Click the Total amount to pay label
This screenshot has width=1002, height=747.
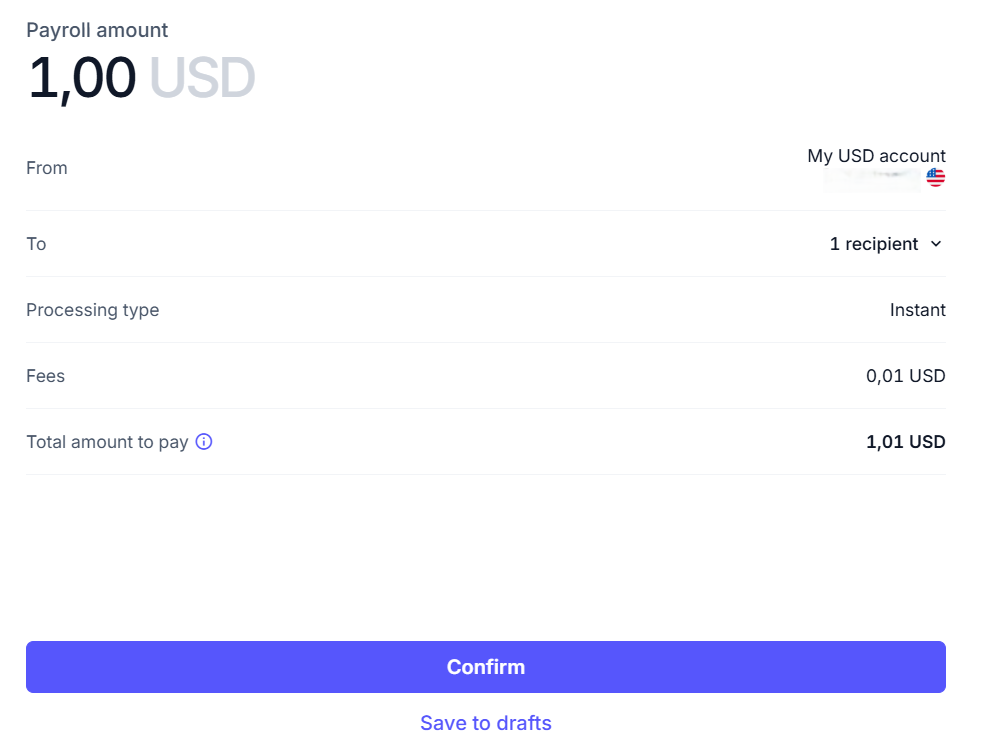[x=107, y=442]
